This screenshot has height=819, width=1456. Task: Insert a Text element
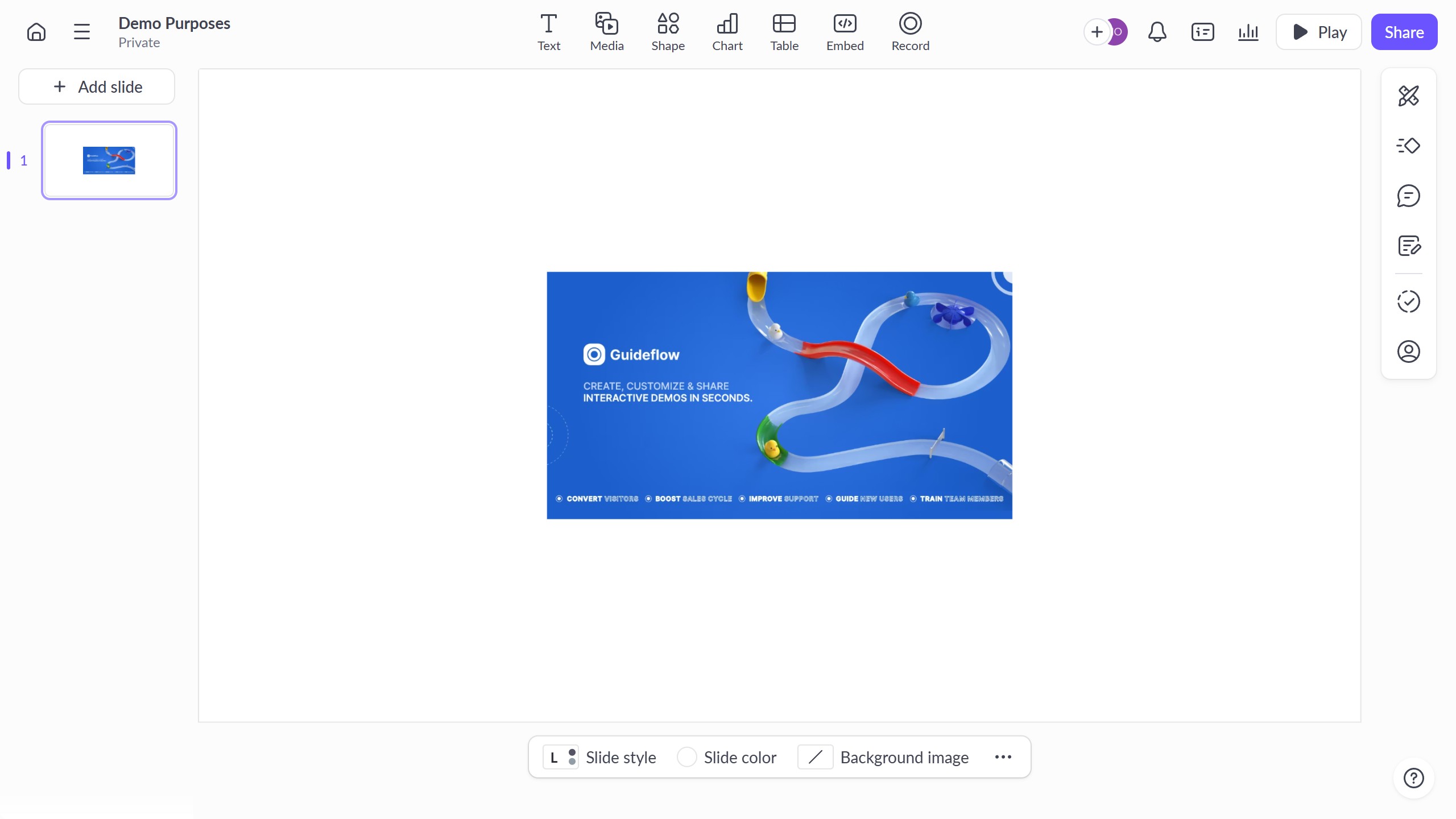pyautogui.click(x=548, y=32)
